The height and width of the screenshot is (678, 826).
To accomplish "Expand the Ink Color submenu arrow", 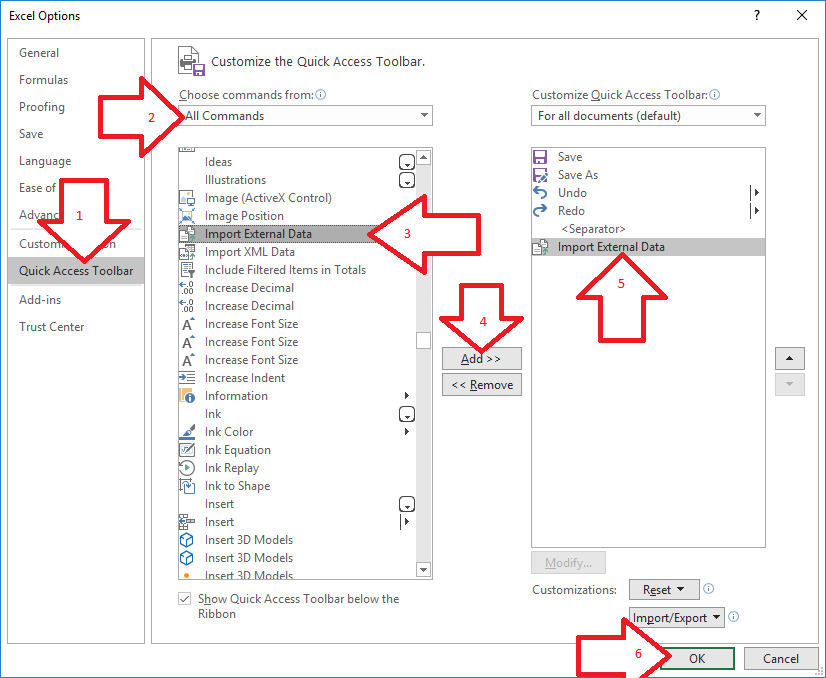I will coord(407,432).
